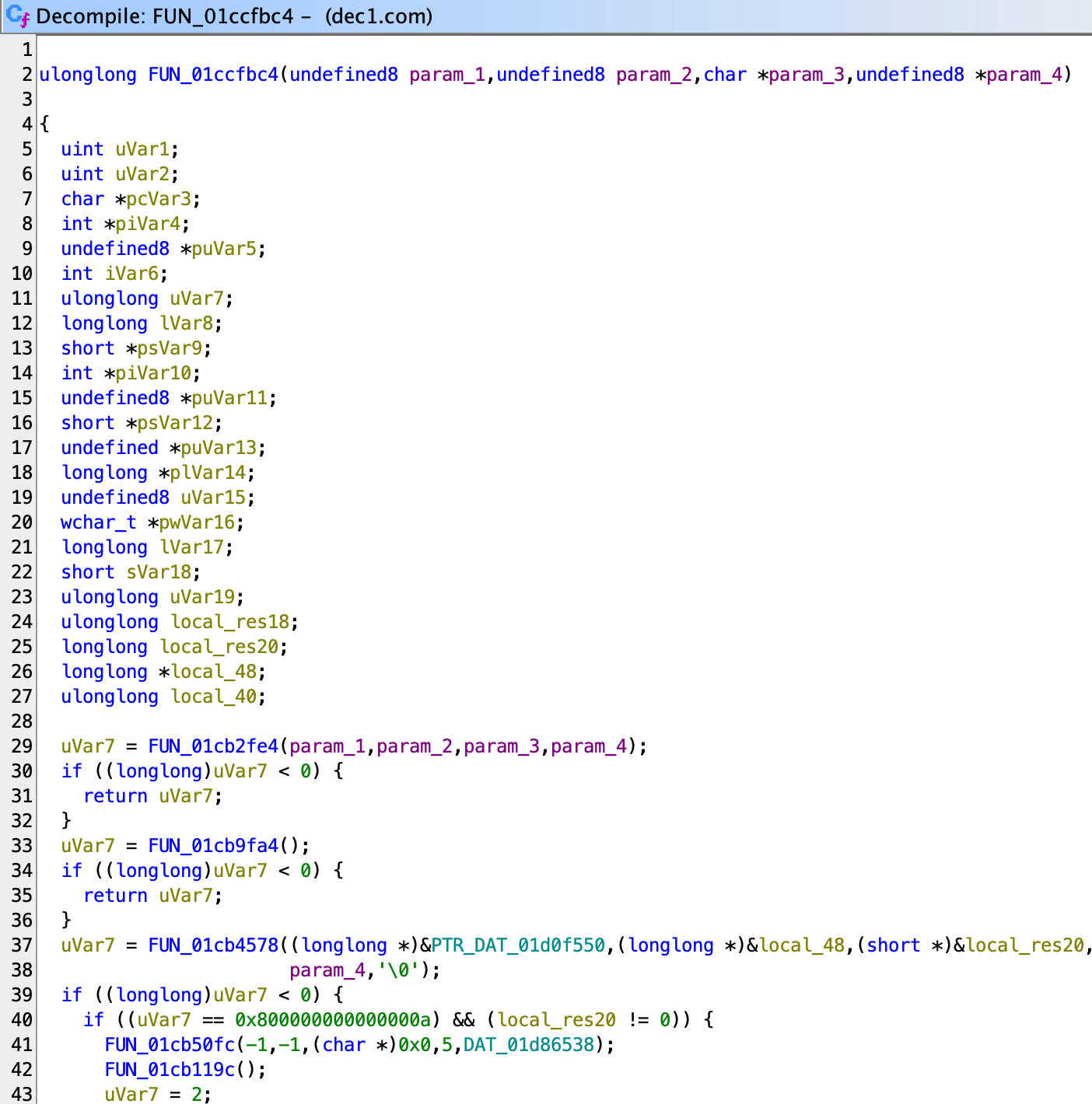Select the wchar_t type on line 20
This screenshot has width=1092, height=1104.
pyautogui.click(x=98, y=522)
